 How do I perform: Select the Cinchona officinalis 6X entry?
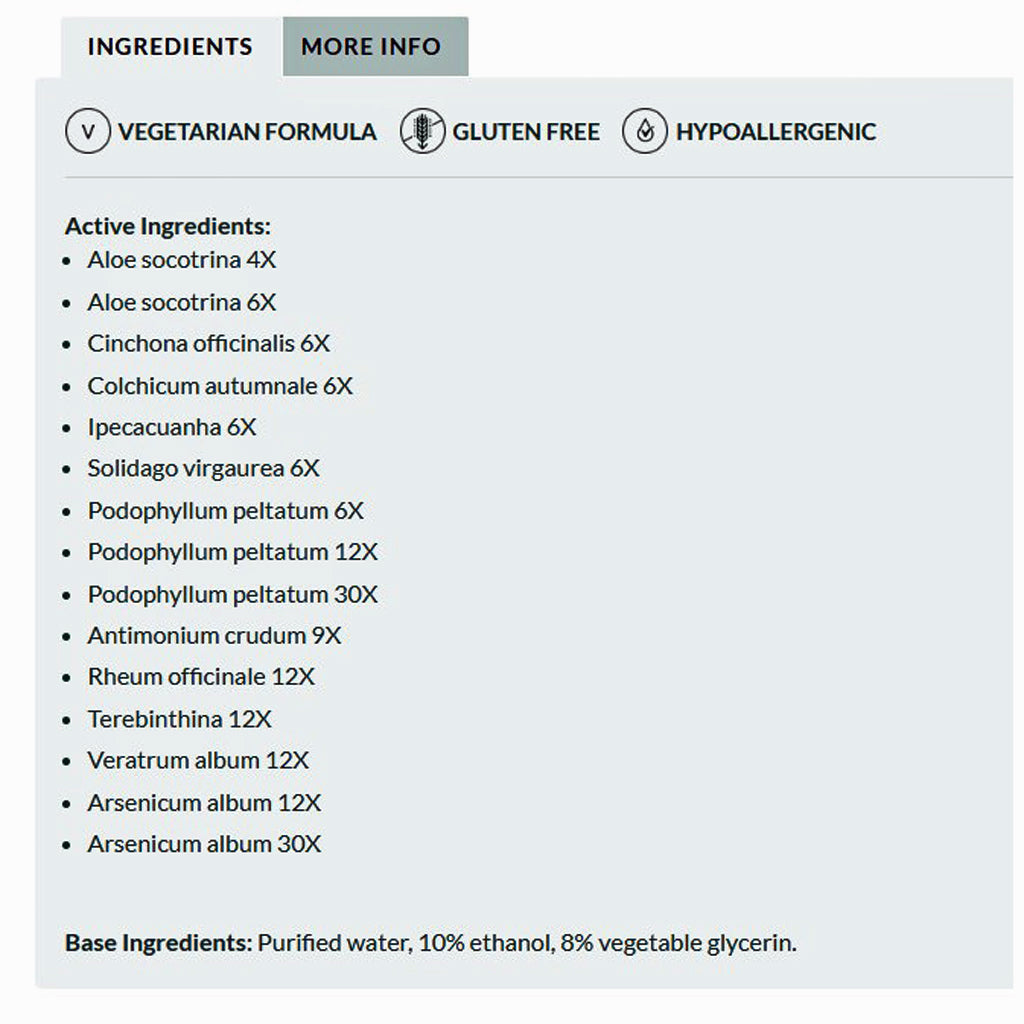coord(208,344)
